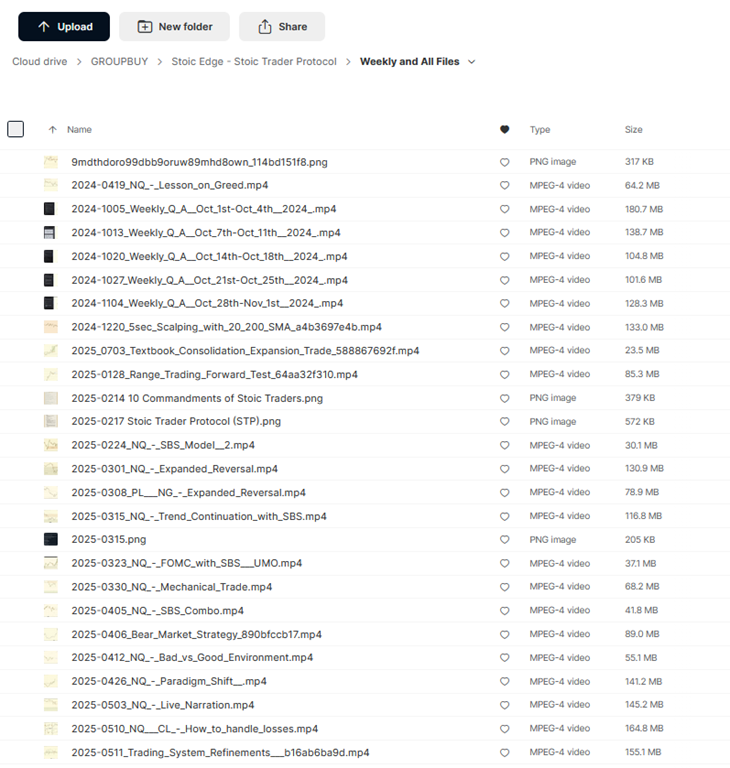Viewport: 730px width, 768px height.
Task: Click the heart icon in column header
Action: tap(504, 130)
